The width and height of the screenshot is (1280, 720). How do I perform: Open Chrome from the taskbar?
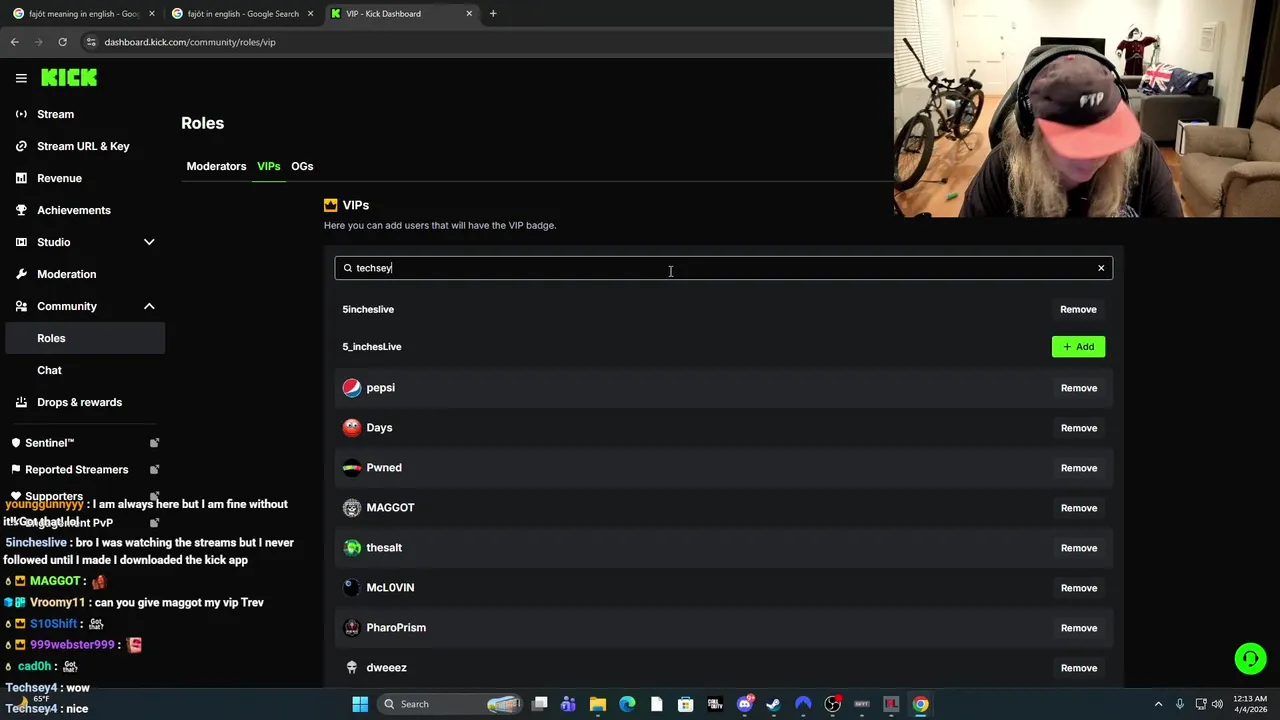(x=920, y=704)
